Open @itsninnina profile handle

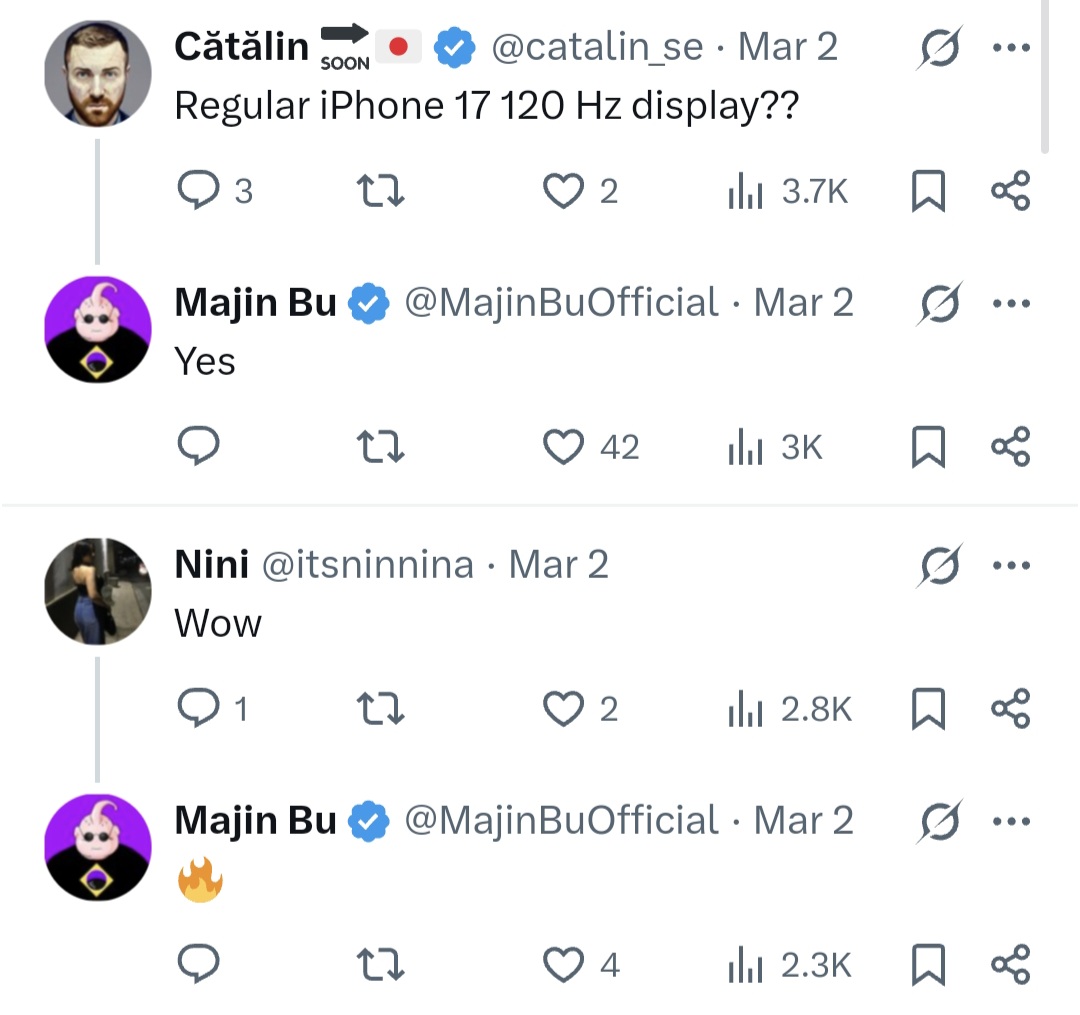pyautogui.click(x=367, y=565)
